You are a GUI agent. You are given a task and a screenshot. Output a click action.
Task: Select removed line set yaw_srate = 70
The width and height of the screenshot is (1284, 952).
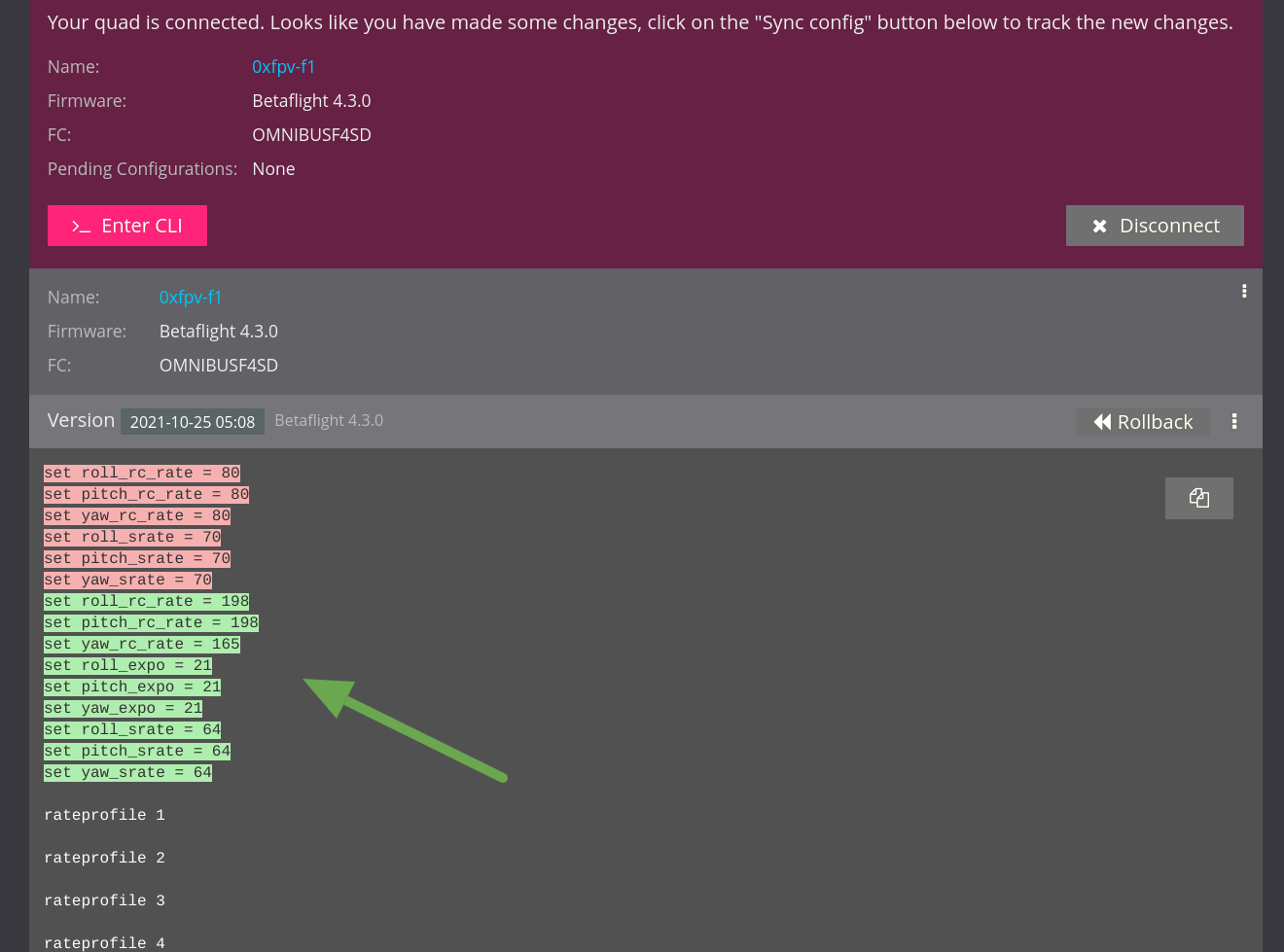[x=127, y=581]
